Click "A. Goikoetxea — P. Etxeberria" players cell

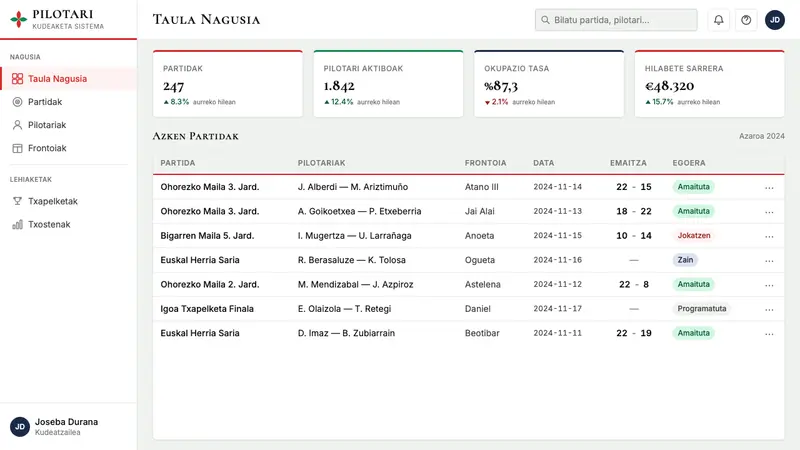click(x=360, y=211)
